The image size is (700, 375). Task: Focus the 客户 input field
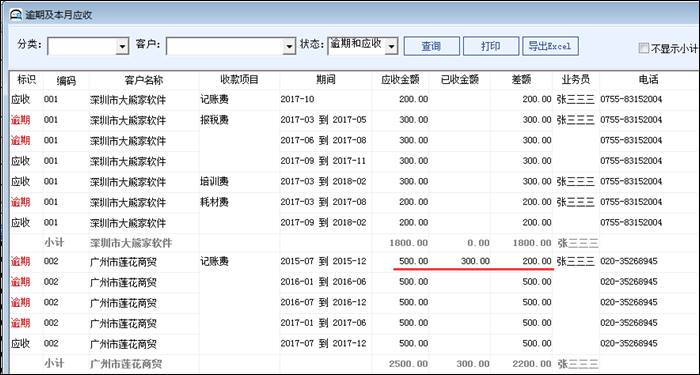pos(225,46)
